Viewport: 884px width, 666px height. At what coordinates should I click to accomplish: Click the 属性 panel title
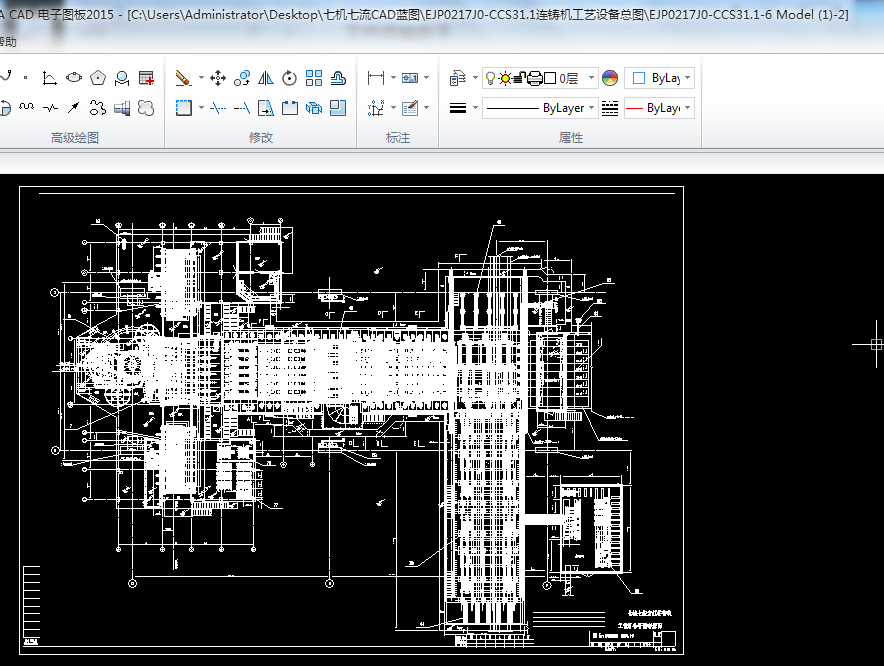click(x=571, y=138)
